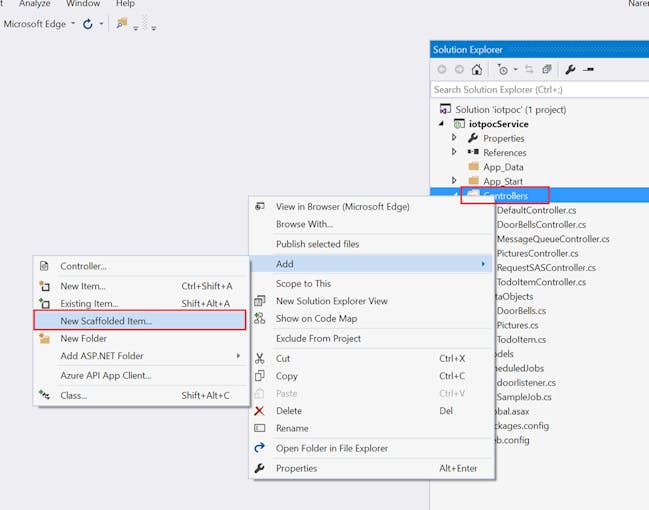
Task: Select the App_Data folder
Action: pos(503,167)
